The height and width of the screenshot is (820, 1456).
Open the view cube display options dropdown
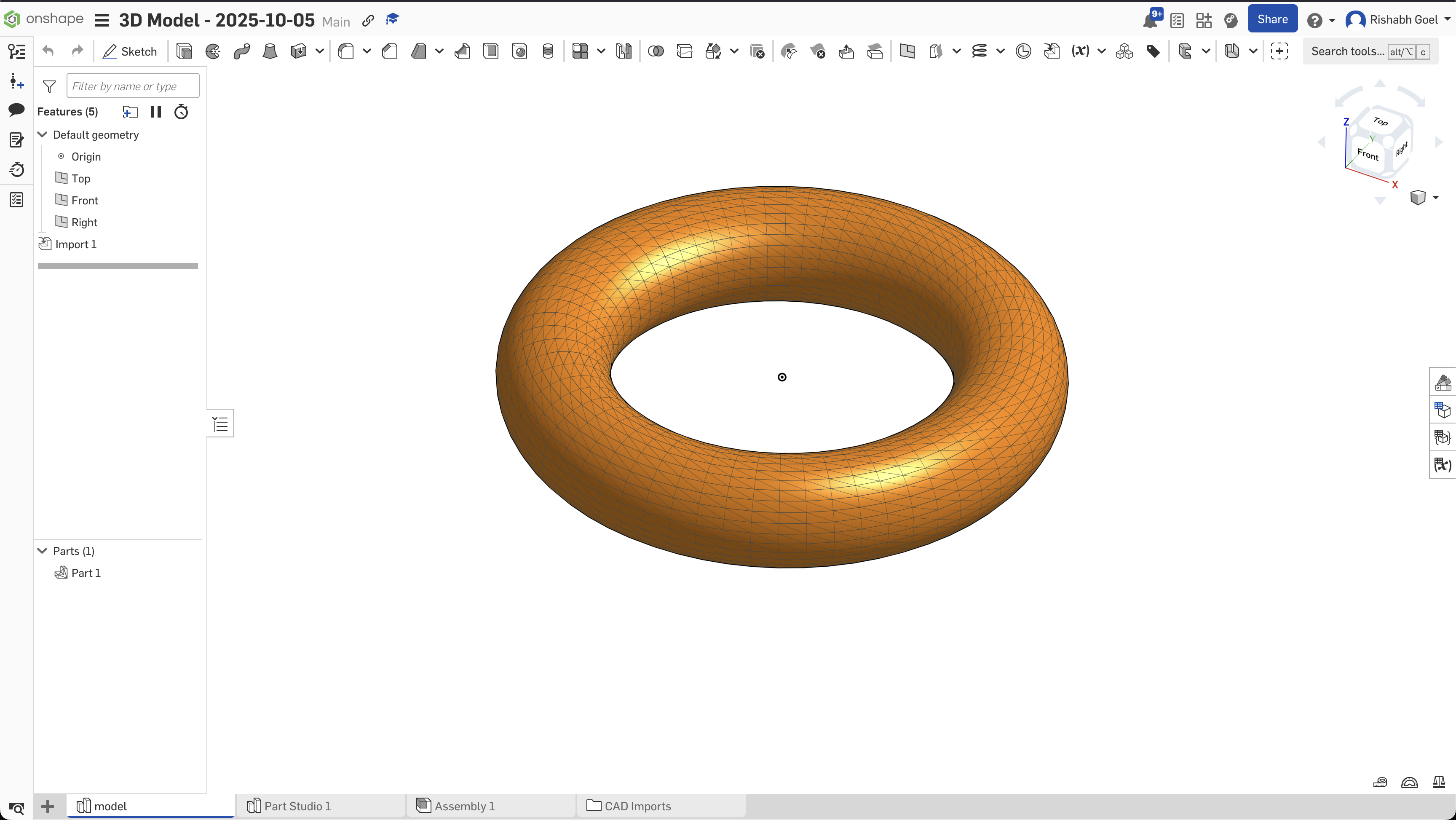[1436, 197]
